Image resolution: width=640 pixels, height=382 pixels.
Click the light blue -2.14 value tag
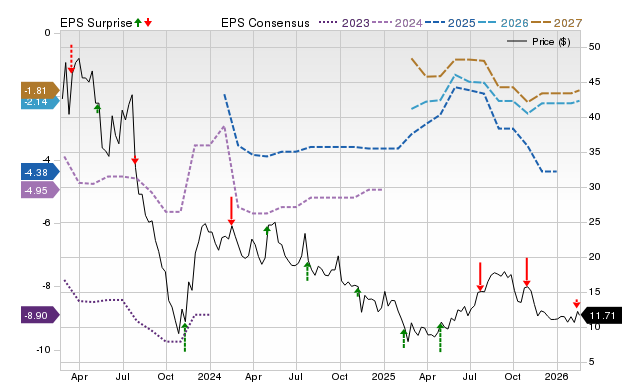[40, 103]
